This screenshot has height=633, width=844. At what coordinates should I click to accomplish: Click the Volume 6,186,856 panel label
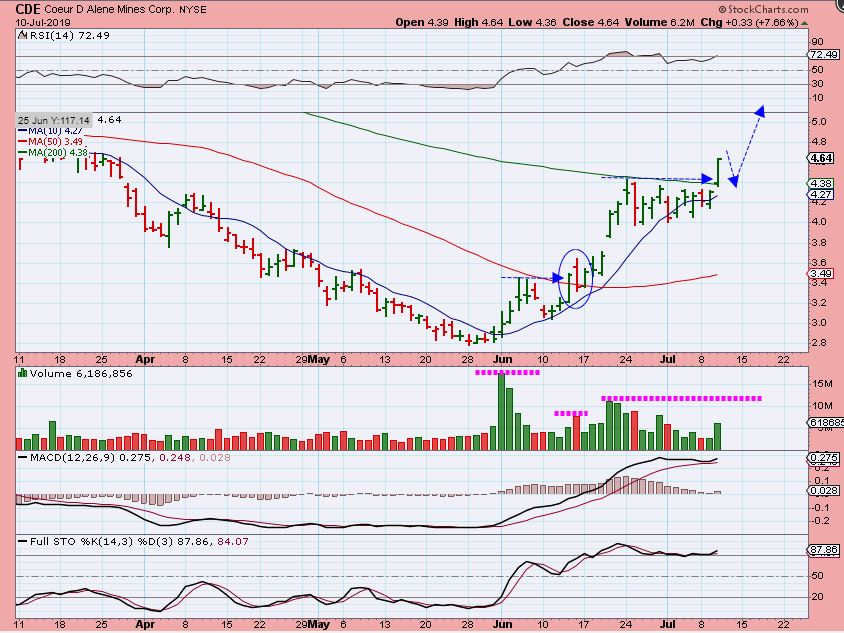click(81, 374)
